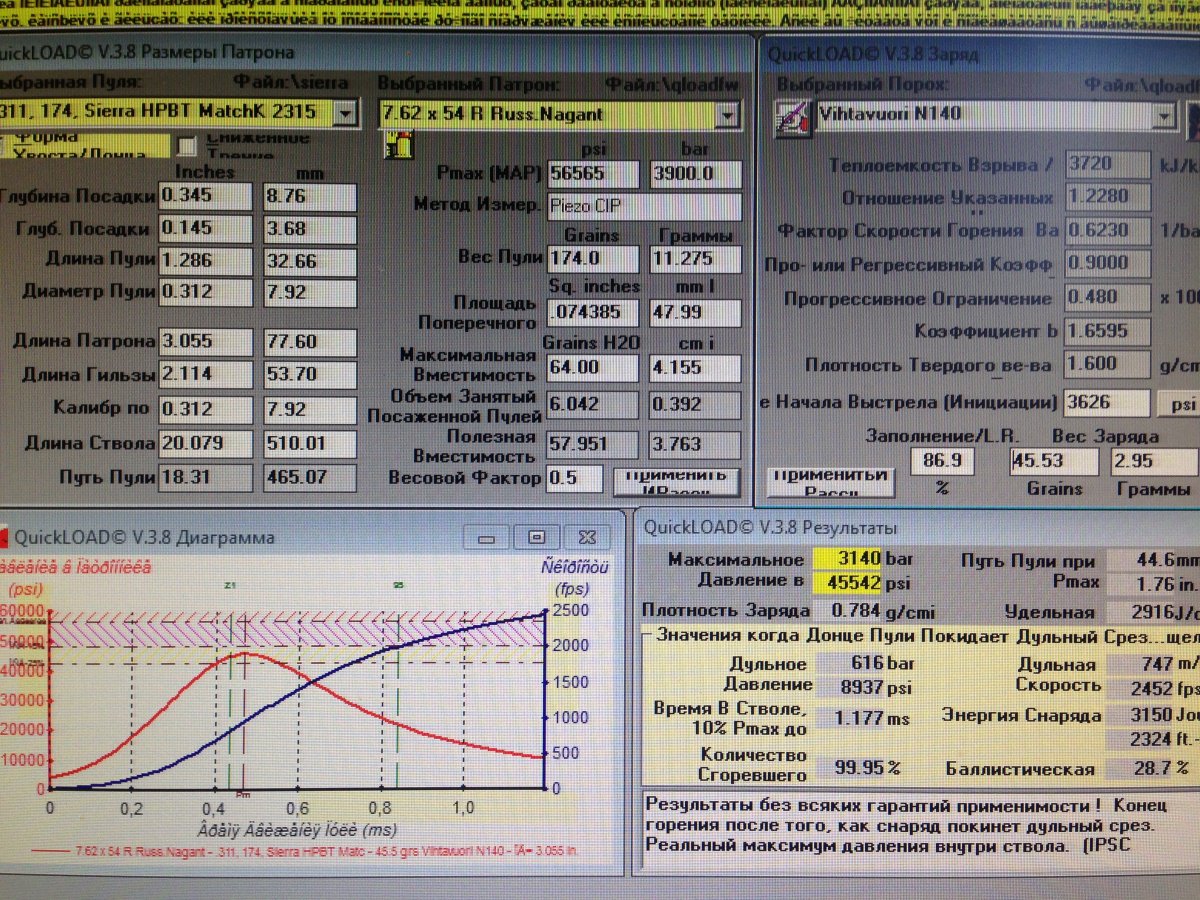Click the Площадь Поперечного sq. inches field
The image size is (1200, 900).
[593, 312]
